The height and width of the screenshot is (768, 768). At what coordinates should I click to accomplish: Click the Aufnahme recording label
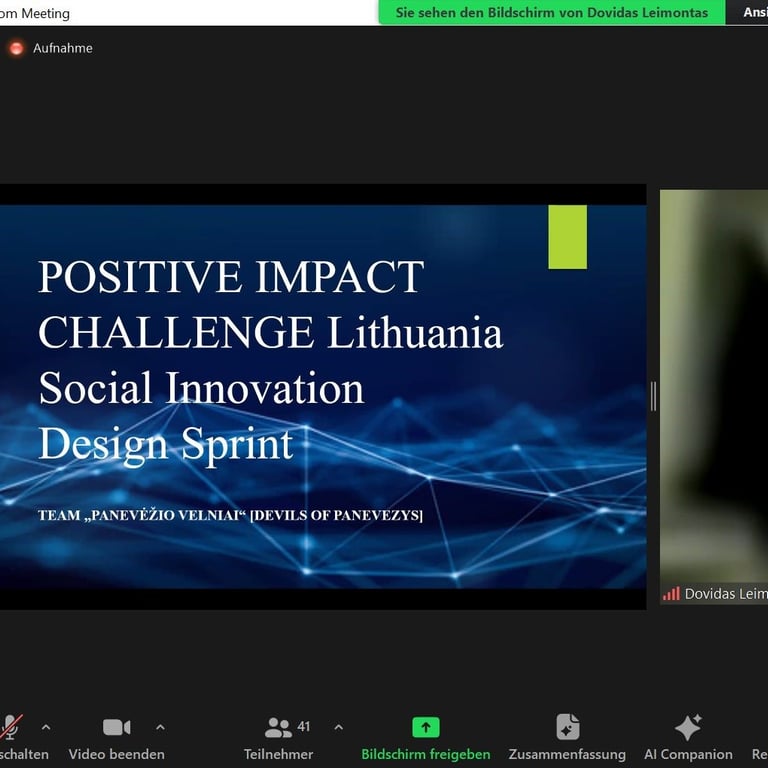pyautogui.click(x=63, y=48)
